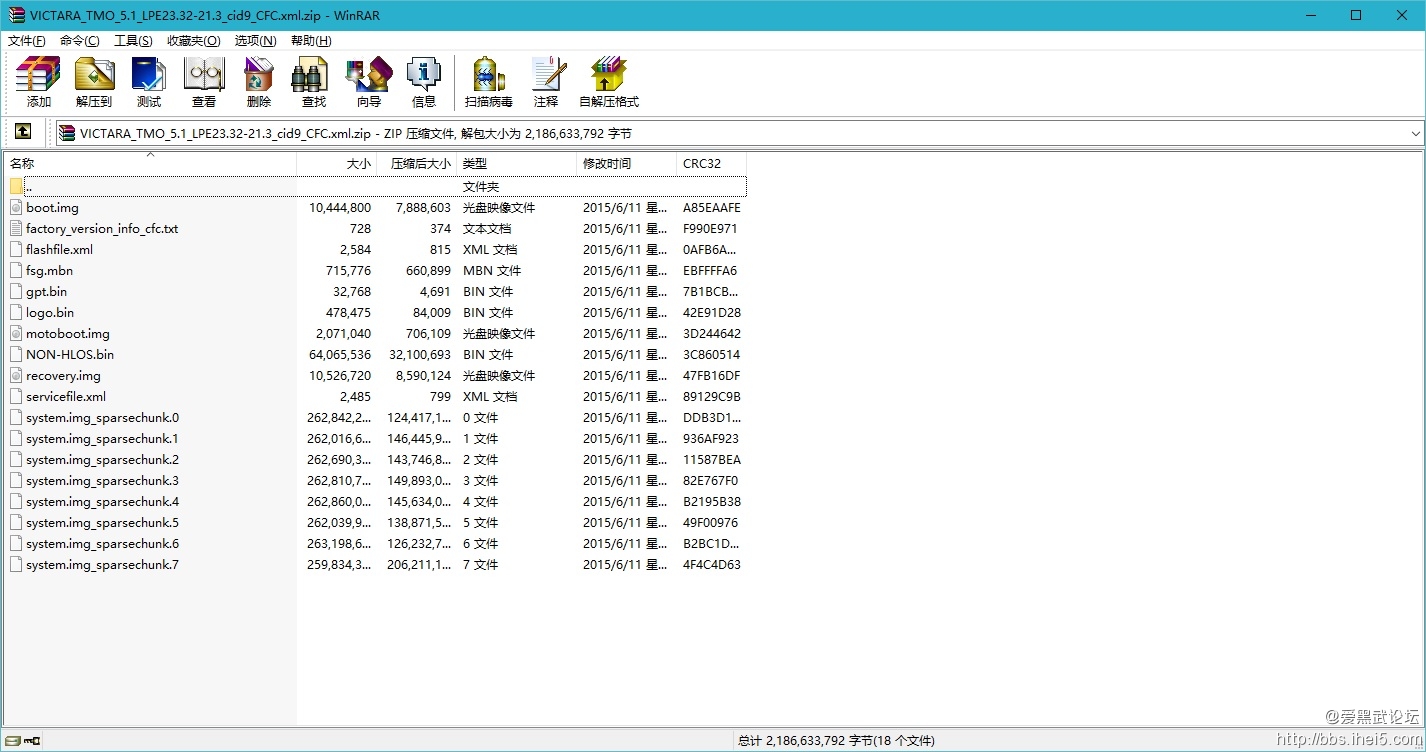The width and height of the screenshot is (1426, 752).
Task: Select factory_version_info_cfc.txt file name
Action: [102, 229]
